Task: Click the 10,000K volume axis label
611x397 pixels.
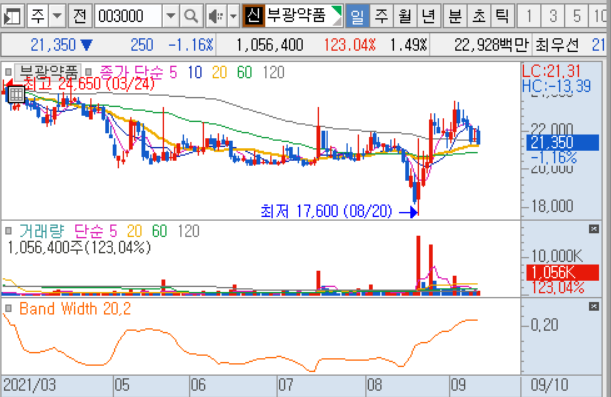Action: pyautogui.click(x=557, y=256)
